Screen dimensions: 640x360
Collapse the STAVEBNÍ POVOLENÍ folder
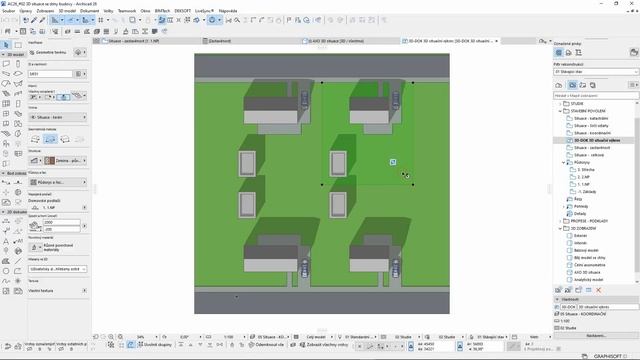pyautogui.click(x=560, y=111)
